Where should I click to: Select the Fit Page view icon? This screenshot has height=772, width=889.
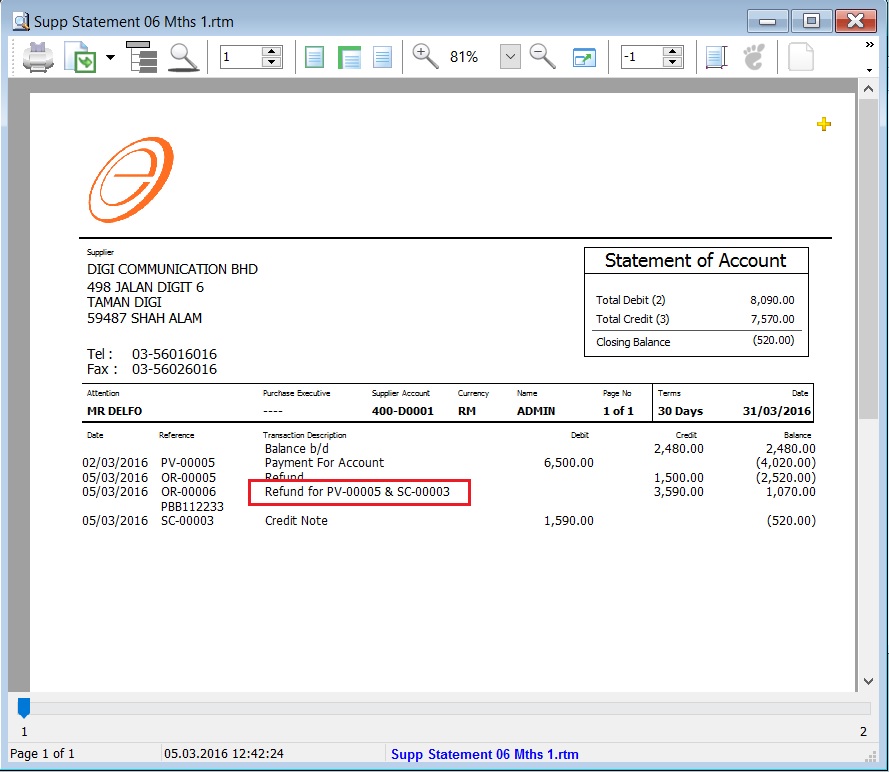tap(314, 56)
